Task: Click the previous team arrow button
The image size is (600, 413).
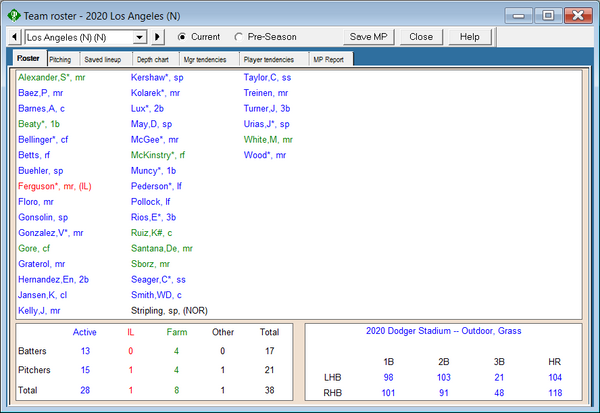Action: (x=13, y=37)
